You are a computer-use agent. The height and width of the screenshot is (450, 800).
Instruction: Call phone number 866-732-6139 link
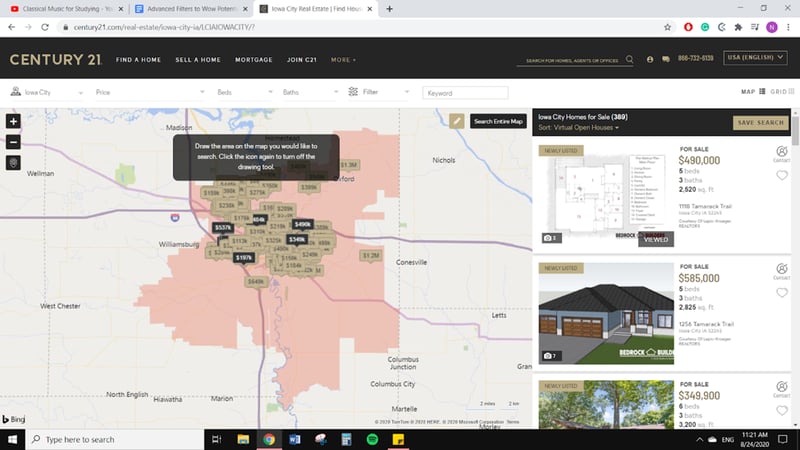(695, 58)
